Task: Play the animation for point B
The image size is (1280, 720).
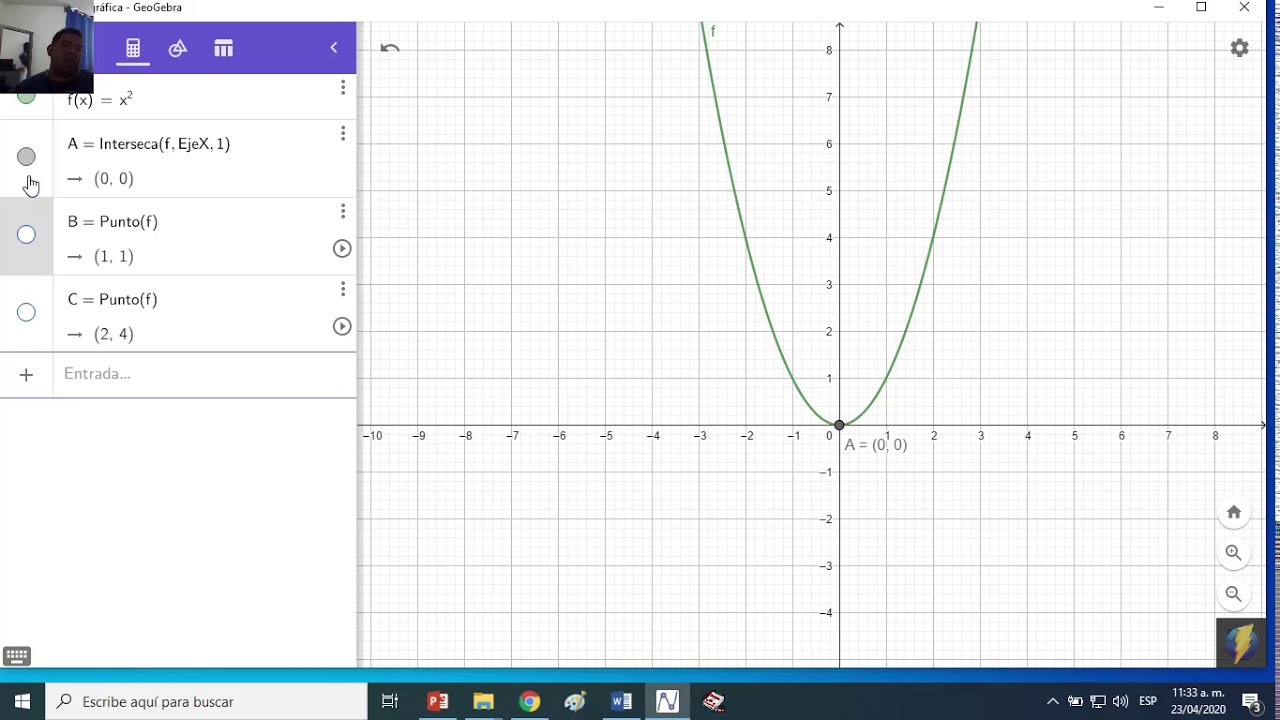Action: (x=342, y=249)
